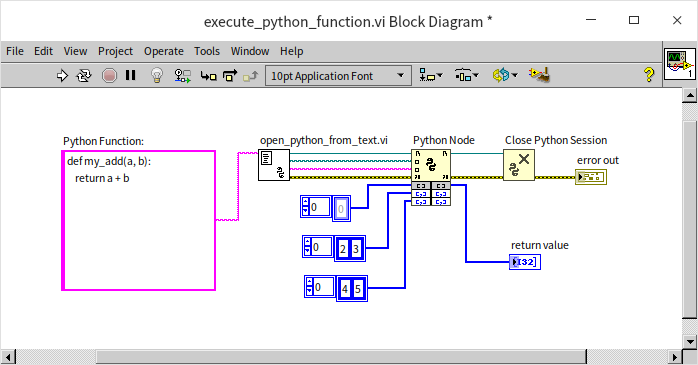Click the Abort Execution stop button
The width and height of the screenshot is (698, 365).
coord(109,76)
